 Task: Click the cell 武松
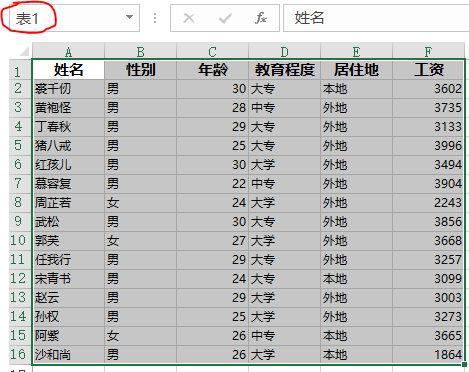coord(68,222)
